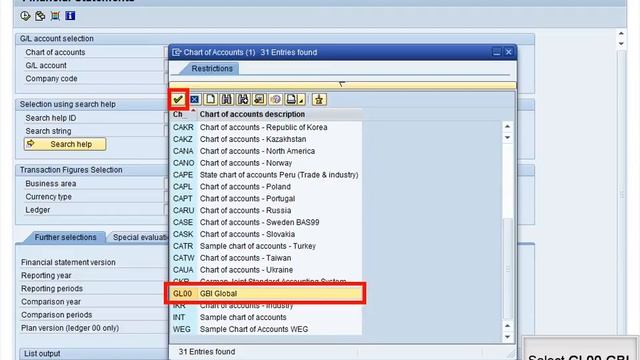The height and width of the screenshot is (360, 640).
Task: Sort by Ch column header
Action: coord(183,114)
